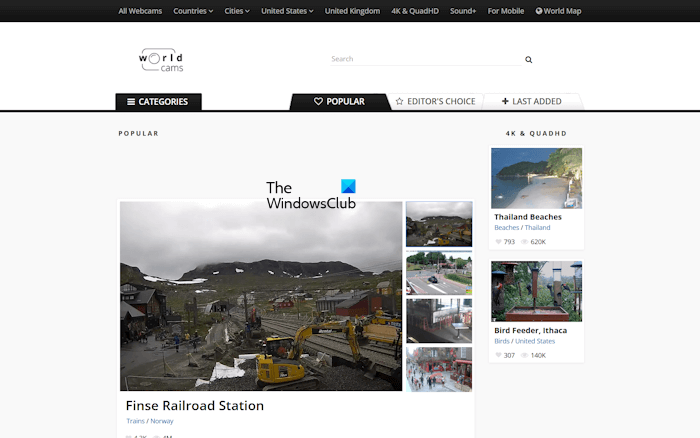Click eye views icon under Thailand Beaches

tap(525, 242)
